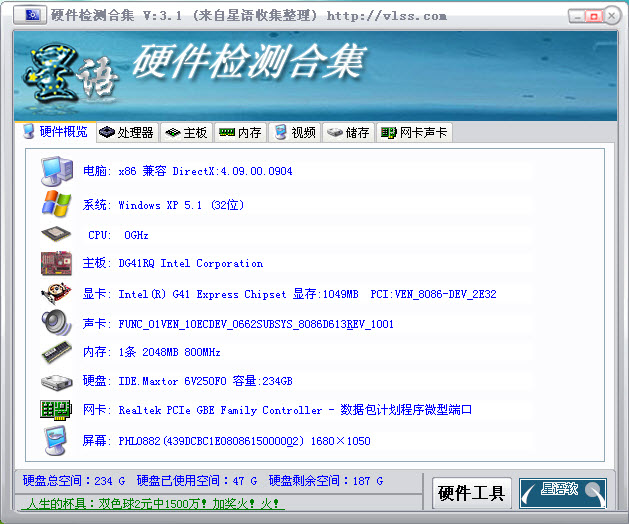Open the 视频 tab

295,132
